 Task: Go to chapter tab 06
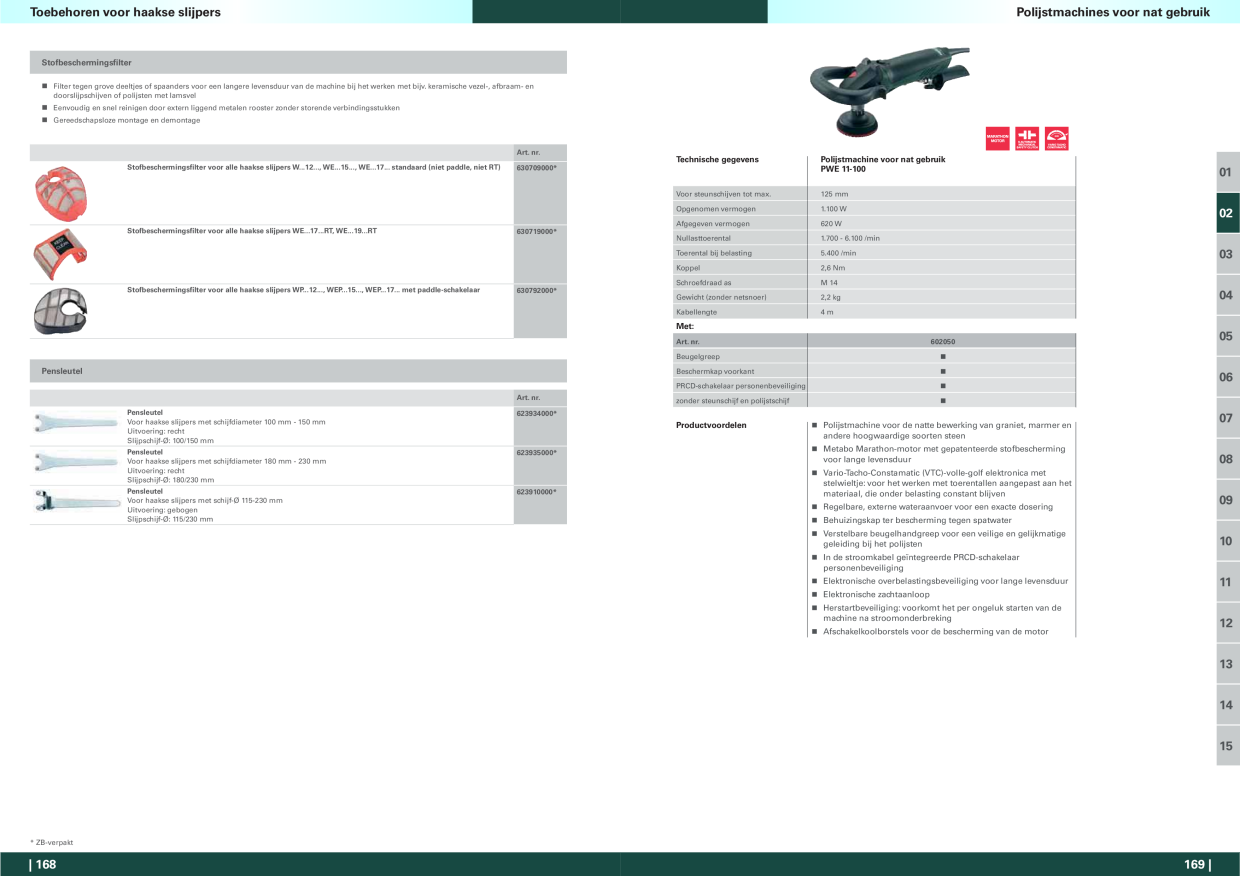1227,377
